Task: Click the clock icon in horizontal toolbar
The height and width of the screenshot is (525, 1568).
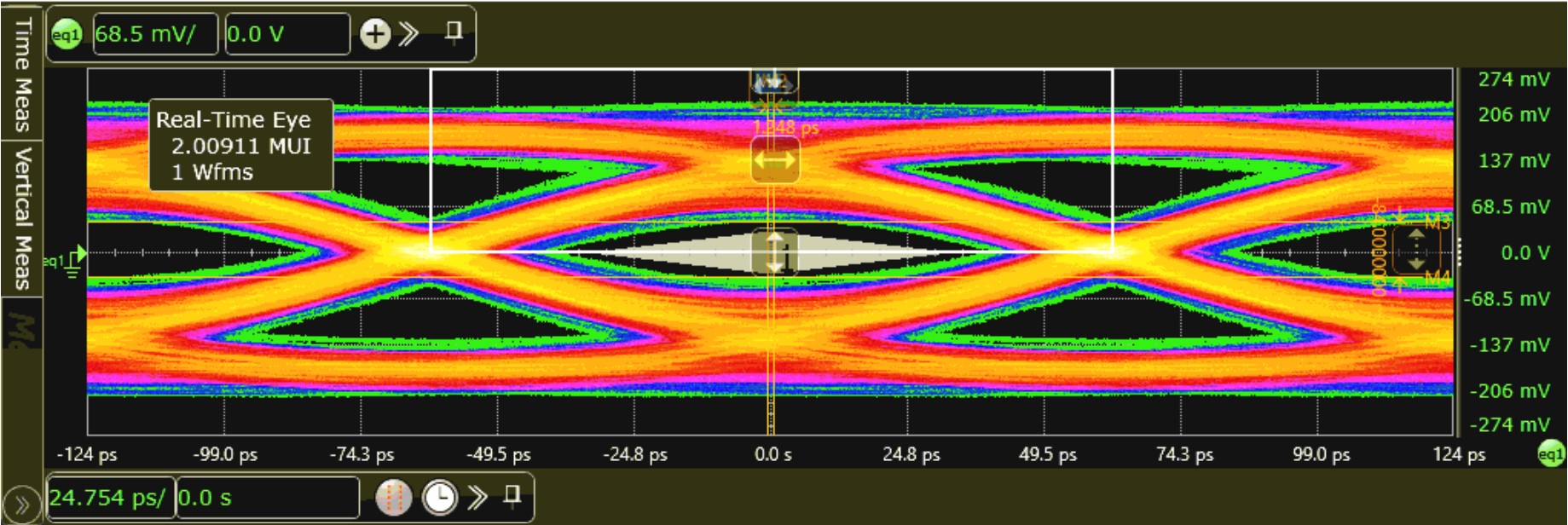Action: [x=439, y=497]
